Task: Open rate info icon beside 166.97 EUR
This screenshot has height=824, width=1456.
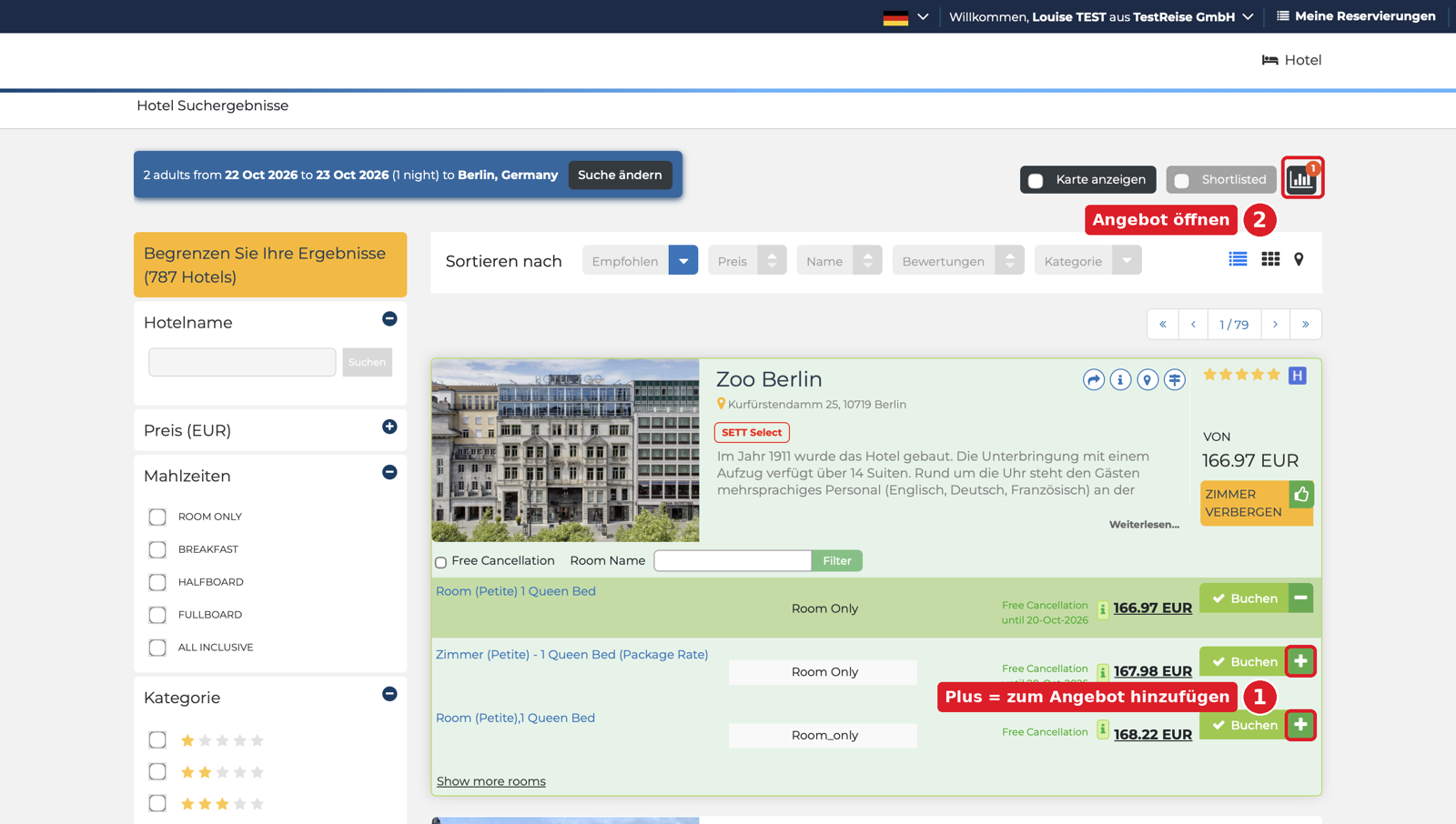Action: (1103, 609)
